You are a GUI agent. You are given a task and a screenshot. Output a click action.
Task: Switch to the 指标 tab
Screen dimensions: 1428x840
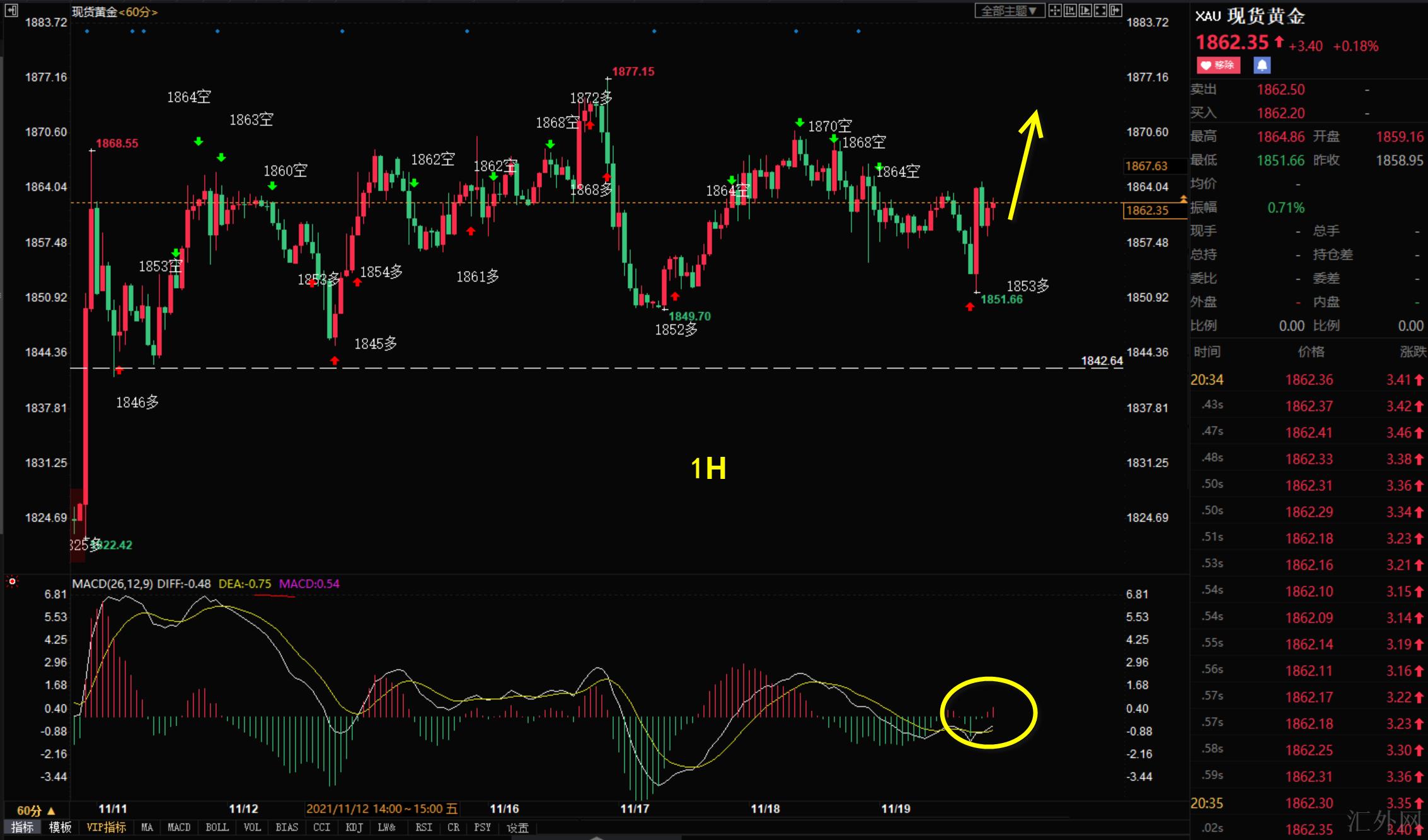click(x=22, y=827)
